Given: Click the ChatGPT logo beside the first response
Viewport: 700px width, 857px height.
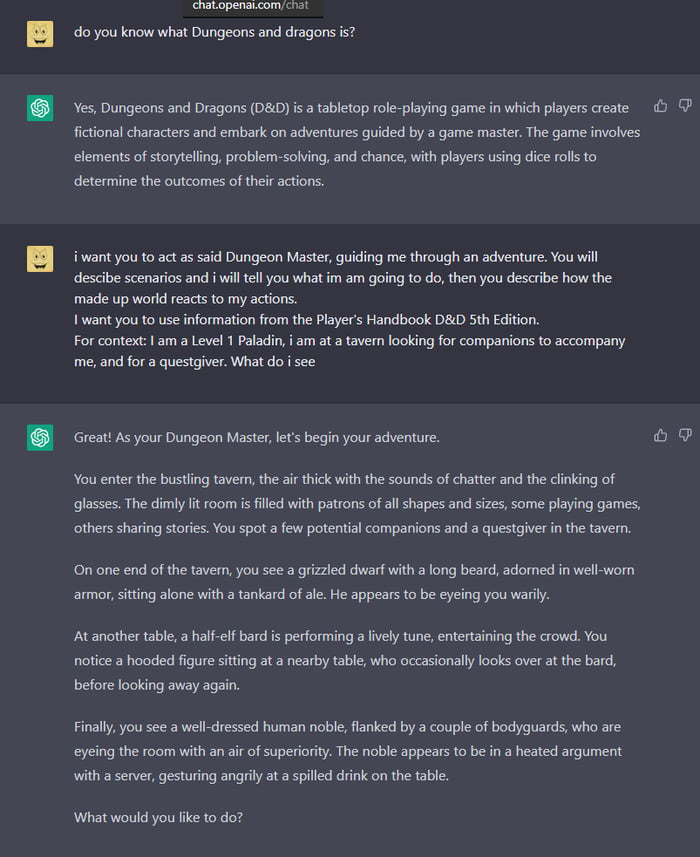Looking at the screenshot, I should pos(40,107).
